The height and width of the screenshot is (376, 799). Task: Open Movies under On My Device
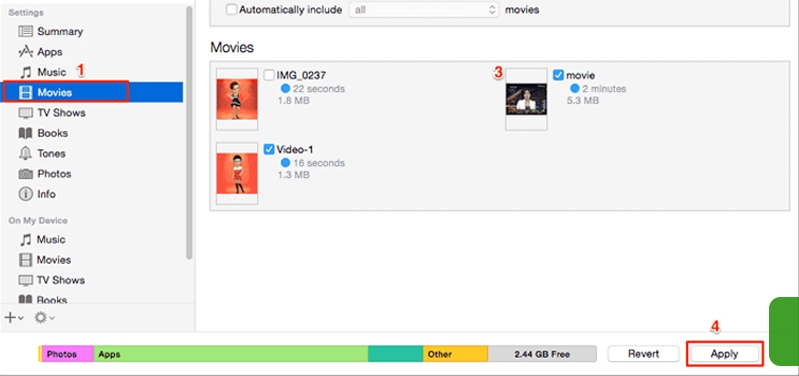point(54,260)
